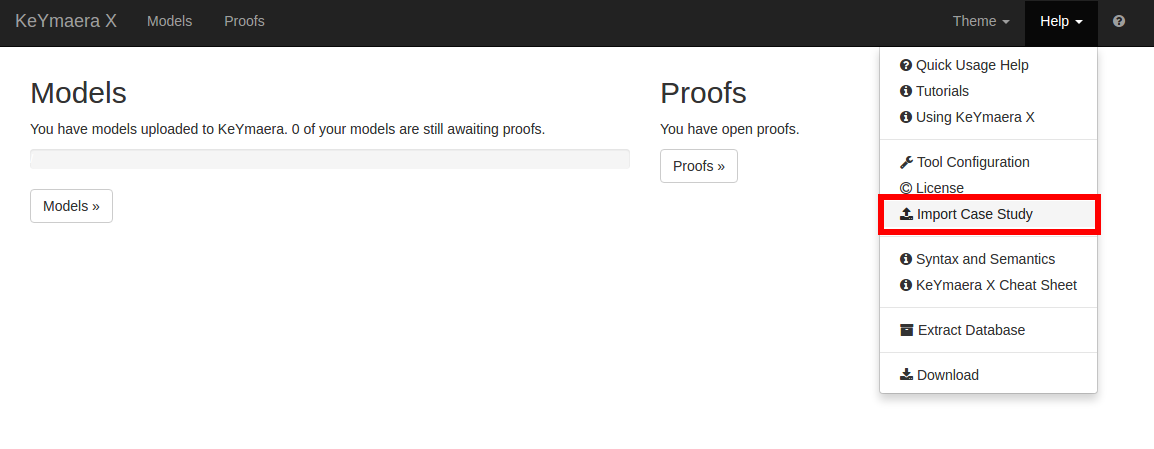Click the question mark help icon in navbar
1154x449 pixels.
click(1119, 21)
